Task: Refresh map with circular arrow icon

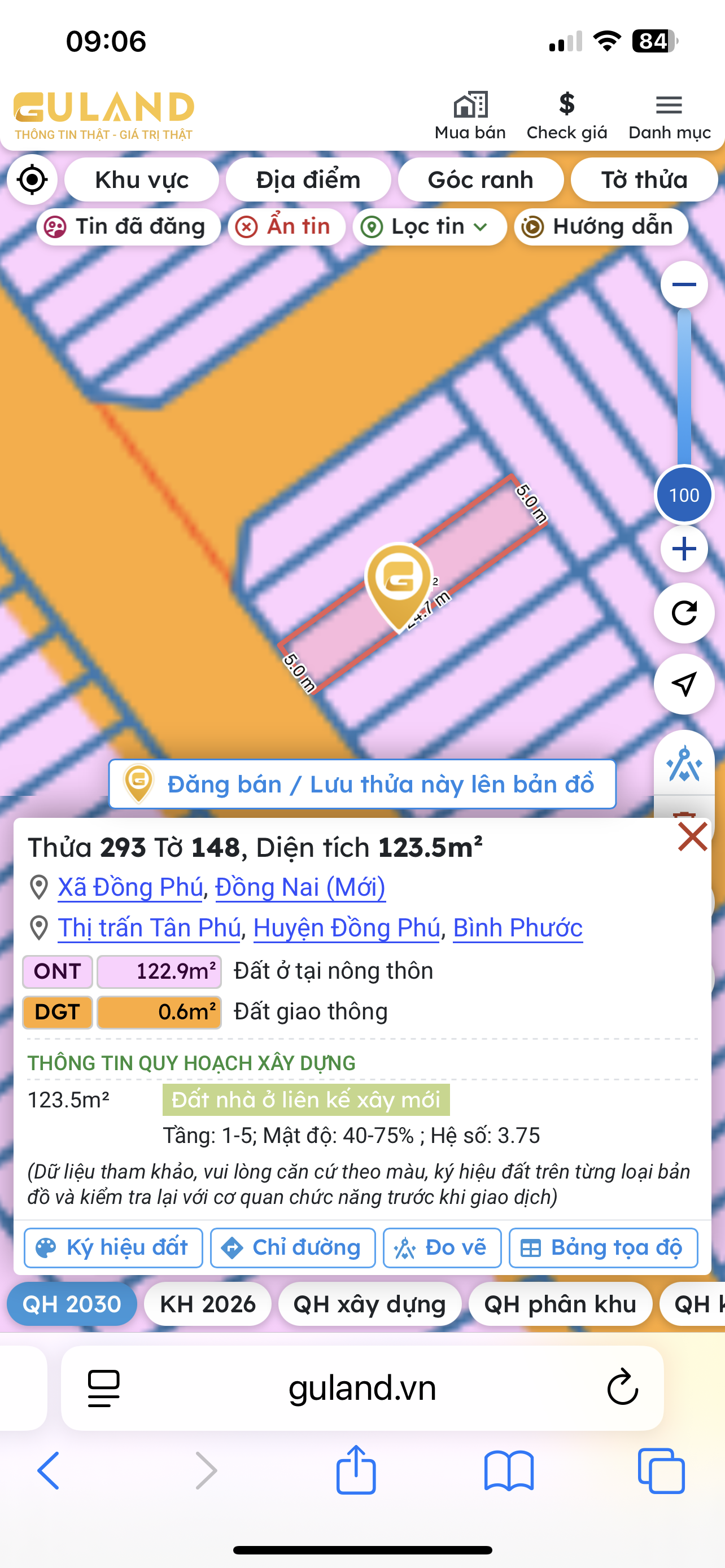Action: tap(684, 613)
